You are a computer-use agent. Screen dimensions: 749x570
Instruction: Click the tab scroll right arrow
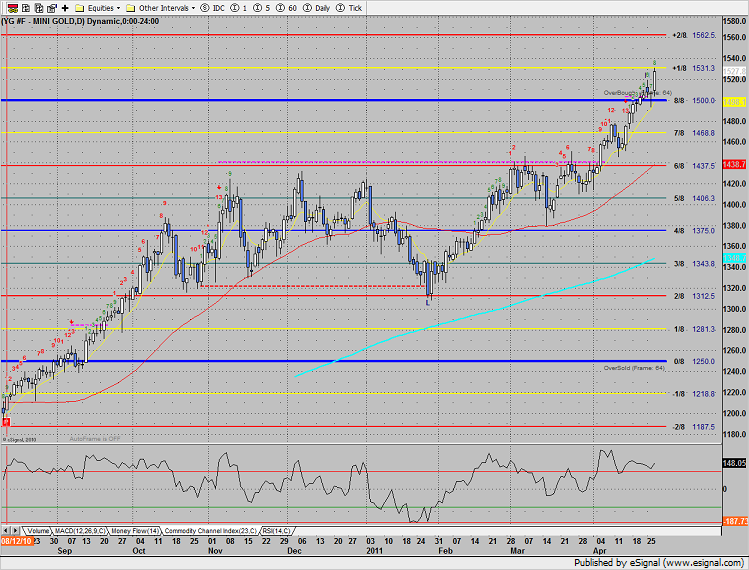pos(15,530)
